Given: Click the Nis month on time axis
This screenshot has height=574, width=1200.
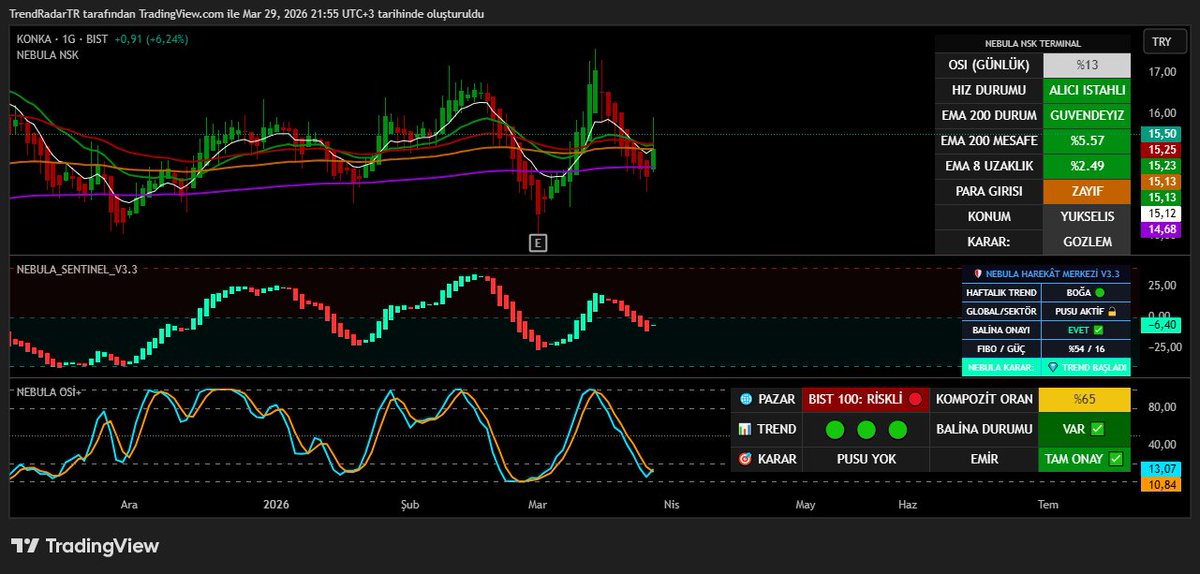Looking at the screenshot, I should point(671,505).
